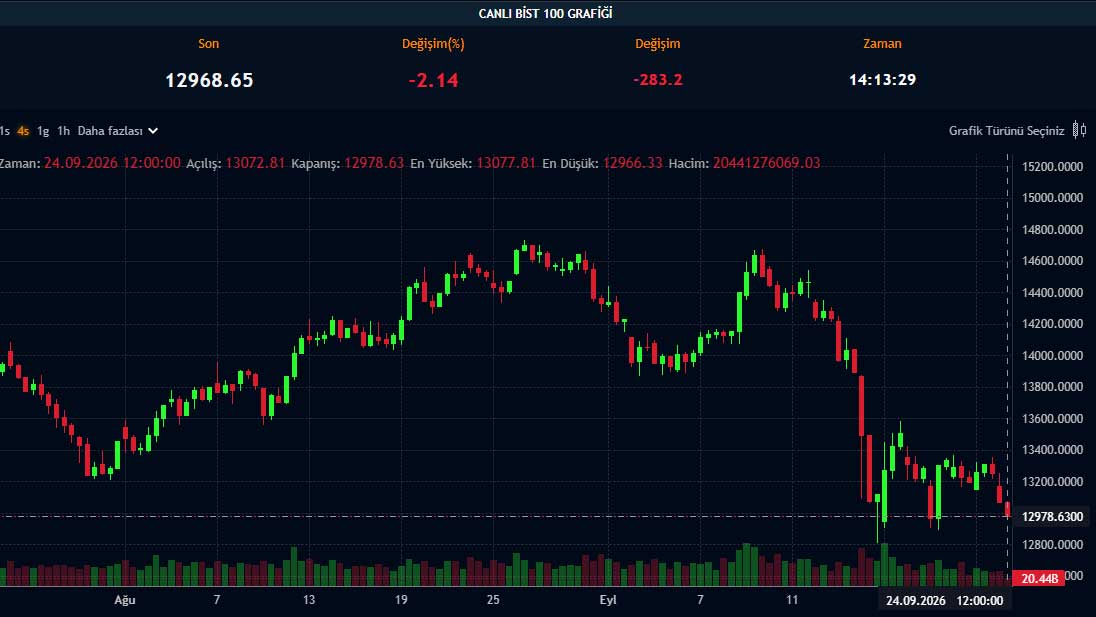Click the 19 date label on time axis
This screenshot has width=1096, height=617.
401,600
